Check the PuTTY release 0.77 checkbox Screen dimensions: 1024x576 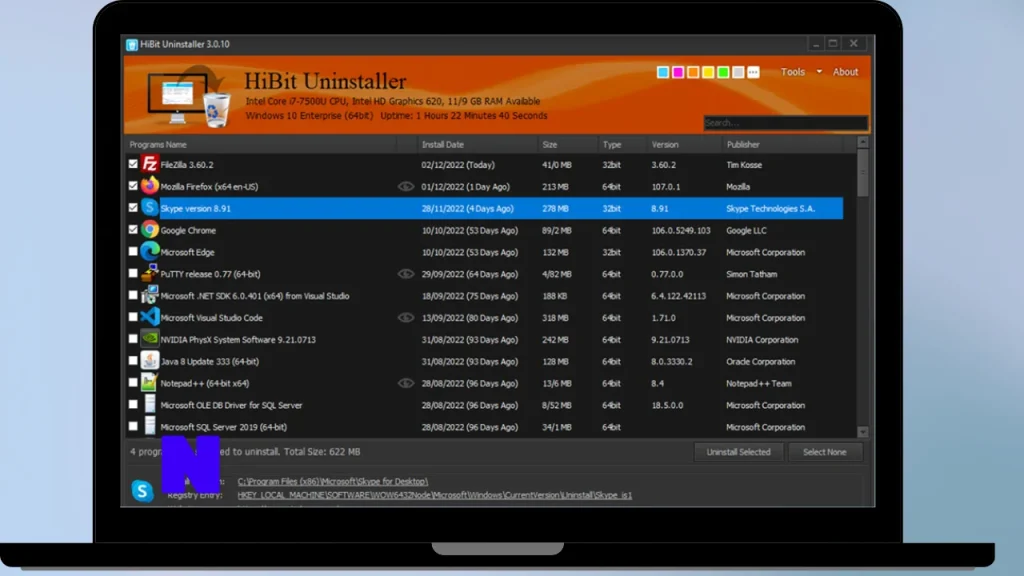pos(133,273)
